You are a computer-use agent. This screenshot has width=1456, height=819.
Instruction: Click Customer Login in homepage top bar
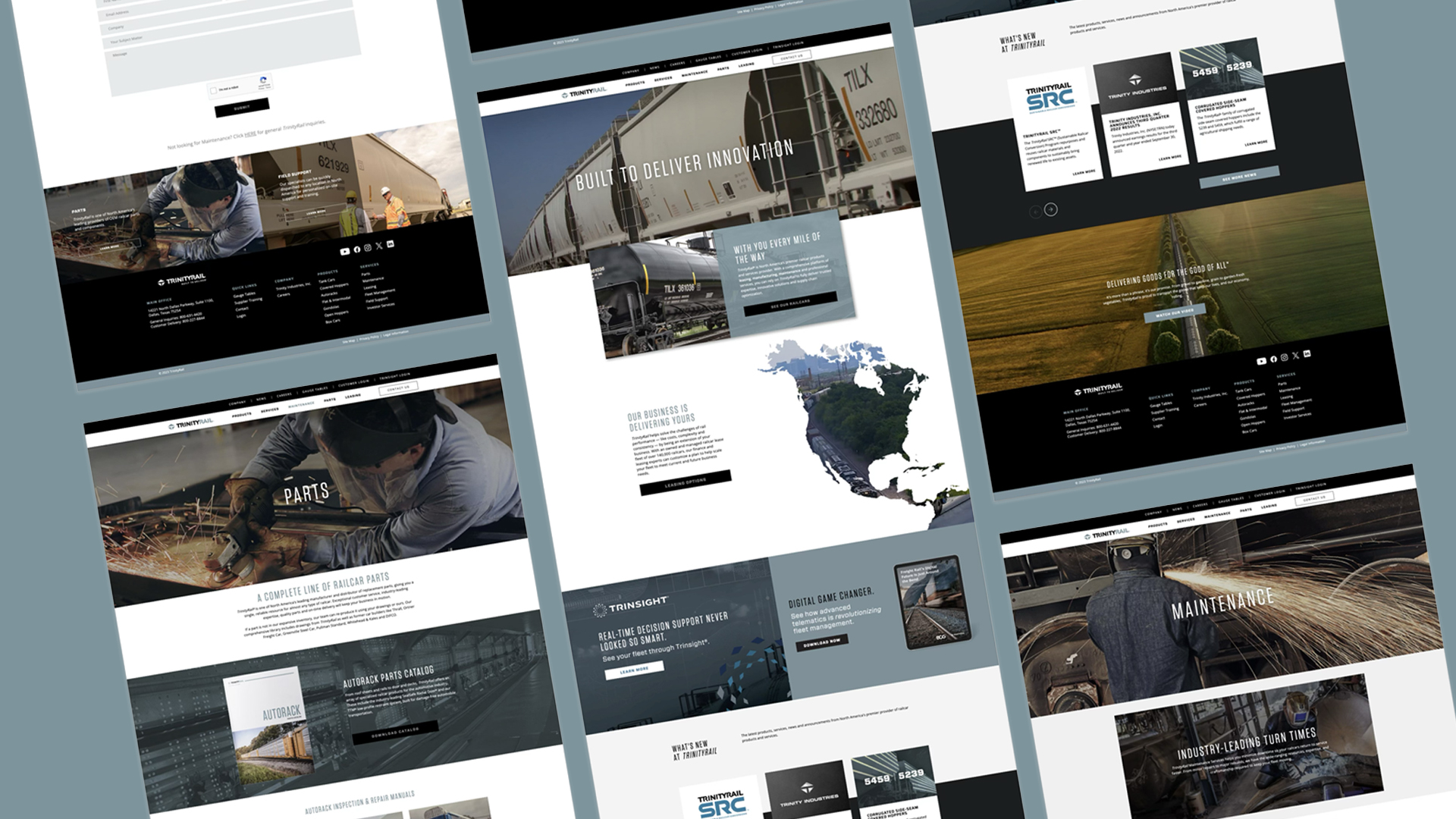[x=747, y=52]
